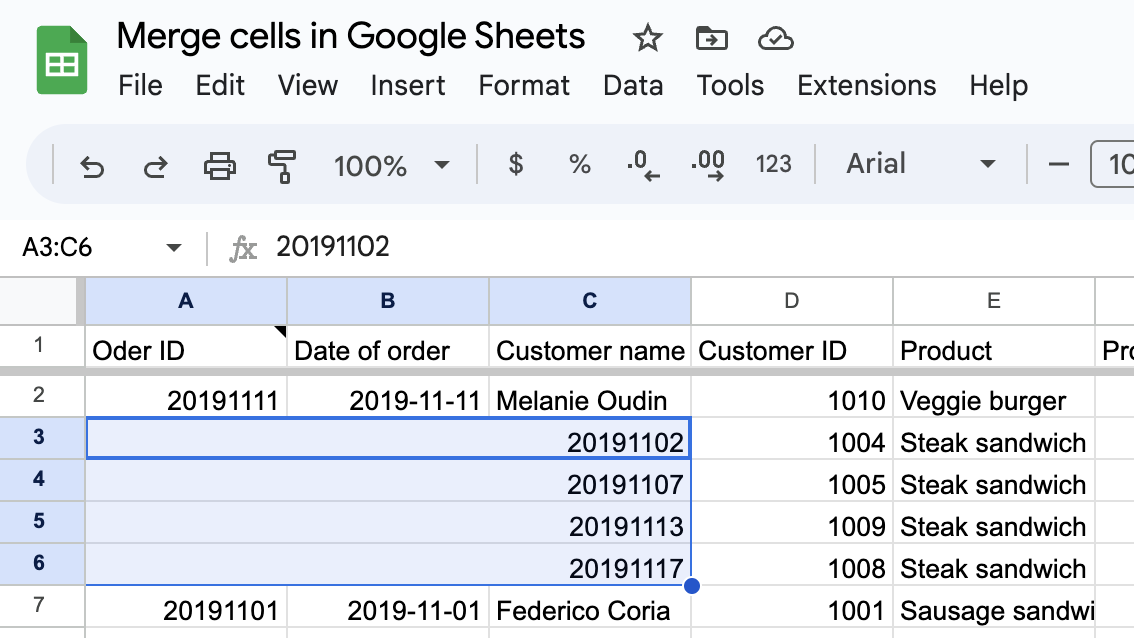This screenshot has height=638, width=1134.
Task: Format as percent
Action: (x=579, y=164)
